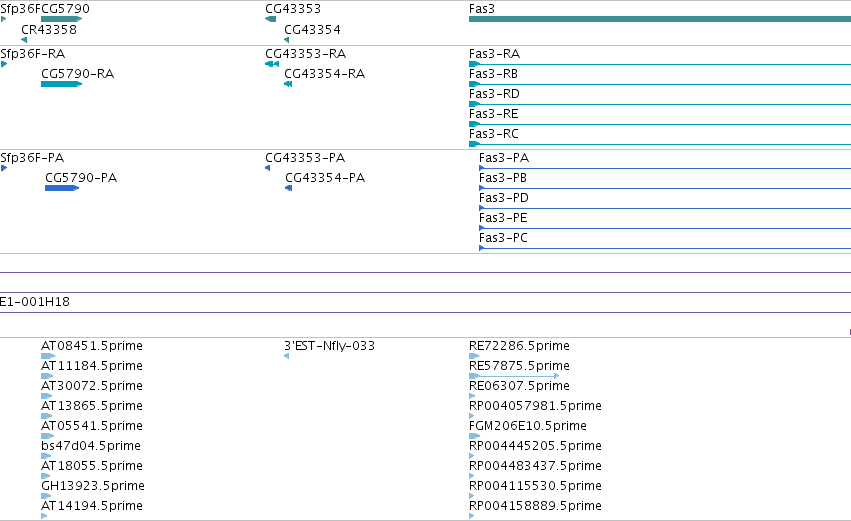851x521 pixels.
Task: Click the bs47d04.5prime EST label
Action: point(91,447)
